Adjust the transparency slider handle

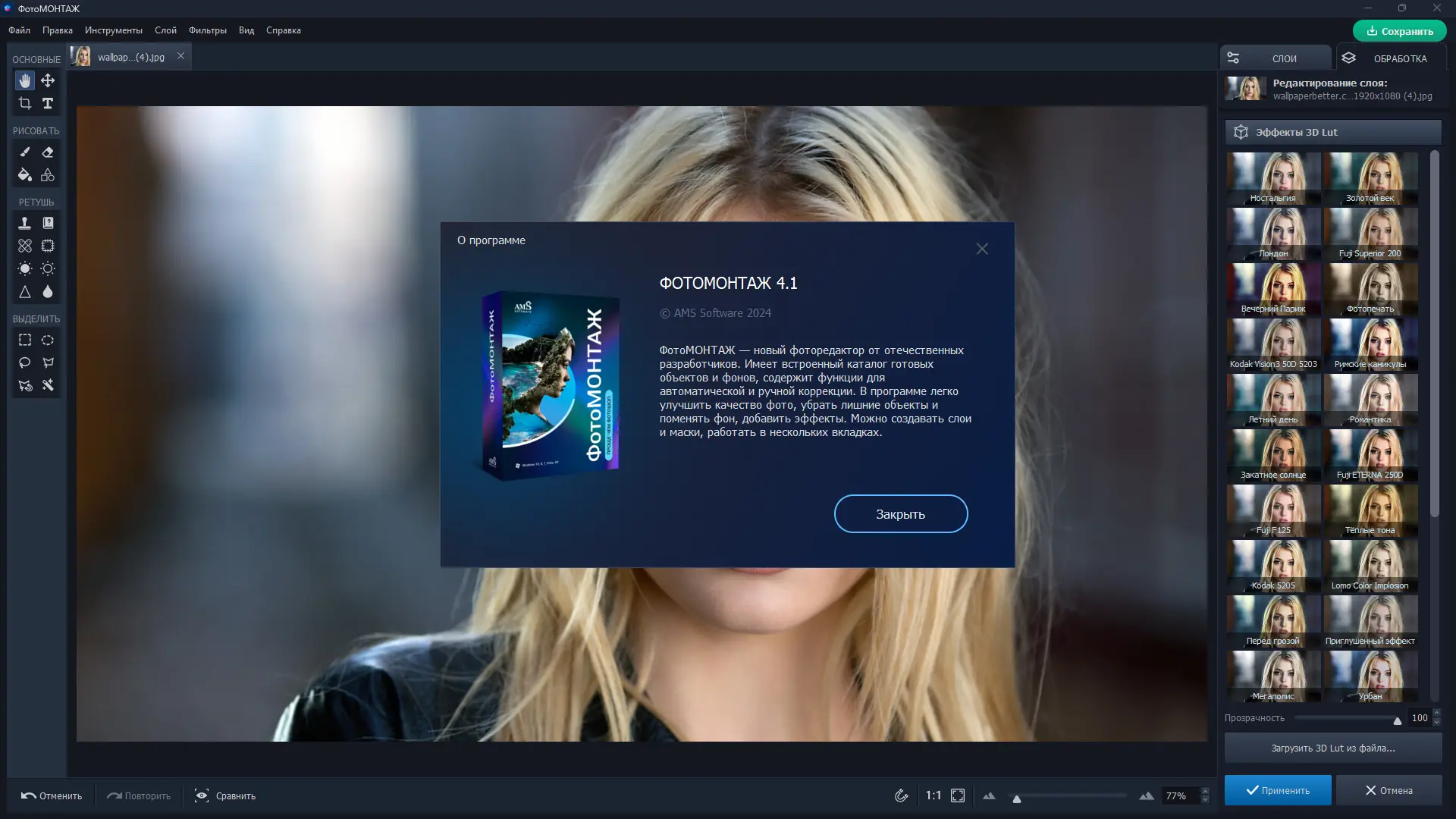coord(1397,720)
